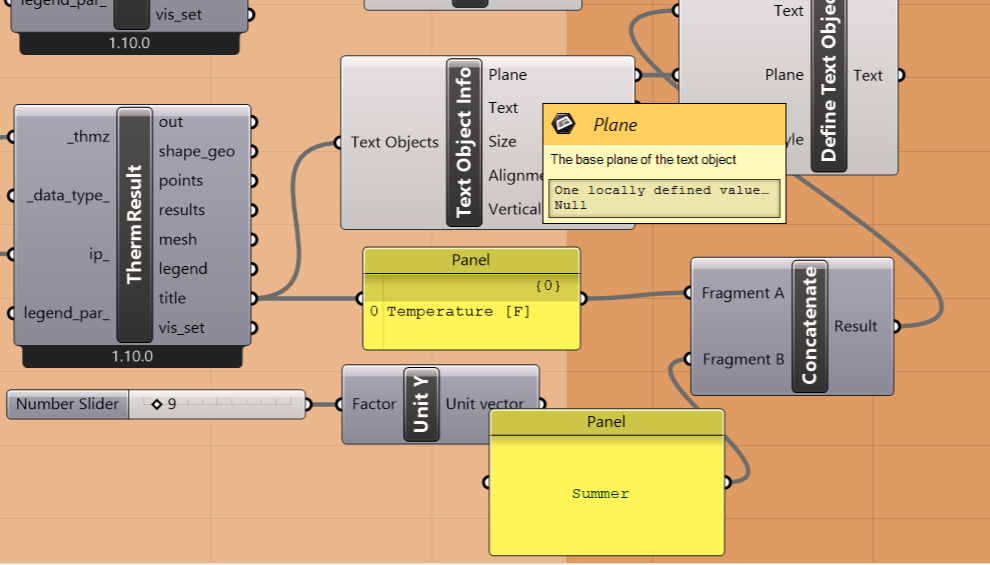Click the Plane output of Text Object Info
Viewport: 990px width, 565px height.
(x=508, y=74)
